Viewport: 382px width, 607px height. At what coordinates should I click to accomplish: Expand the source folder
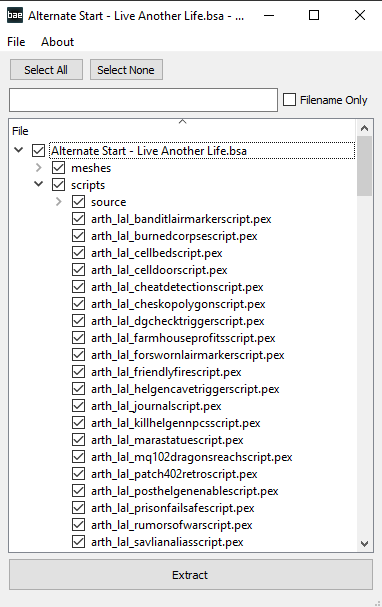pos(58,202)
